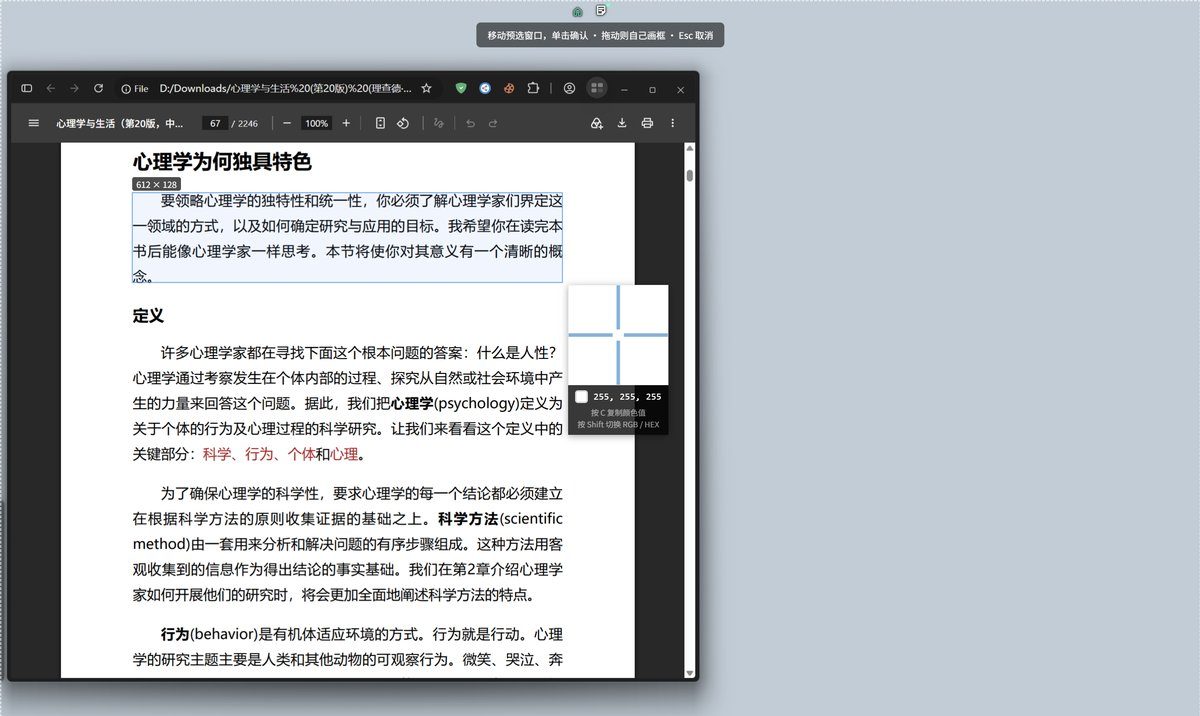Viewport: 1200px width, 716px height.
Task: Click the green house icon above the hint banner
Action: [577, 11]
